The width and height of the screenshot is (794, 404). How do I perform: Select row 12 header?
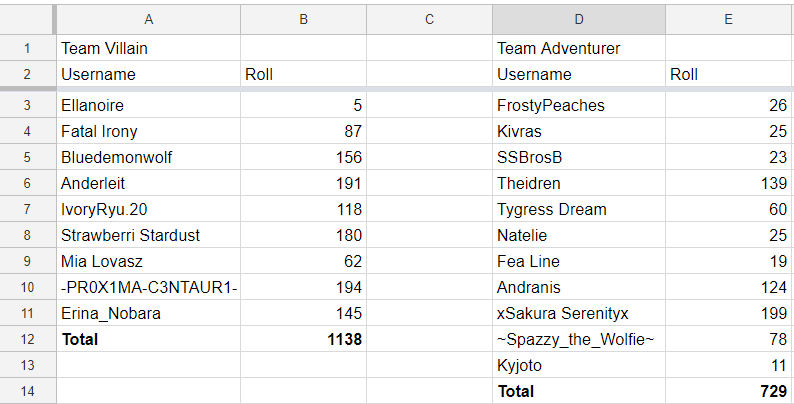pyautogui.click(x=27, y=339)
